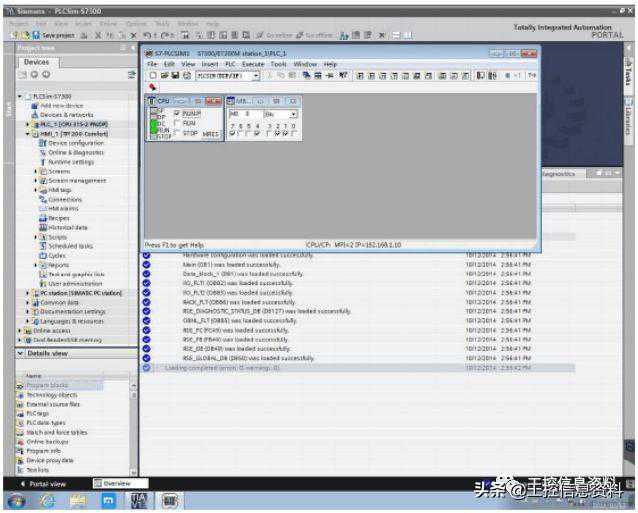
Task: Open the Execute menu in PLCSIM
Action: coord(250,64)
